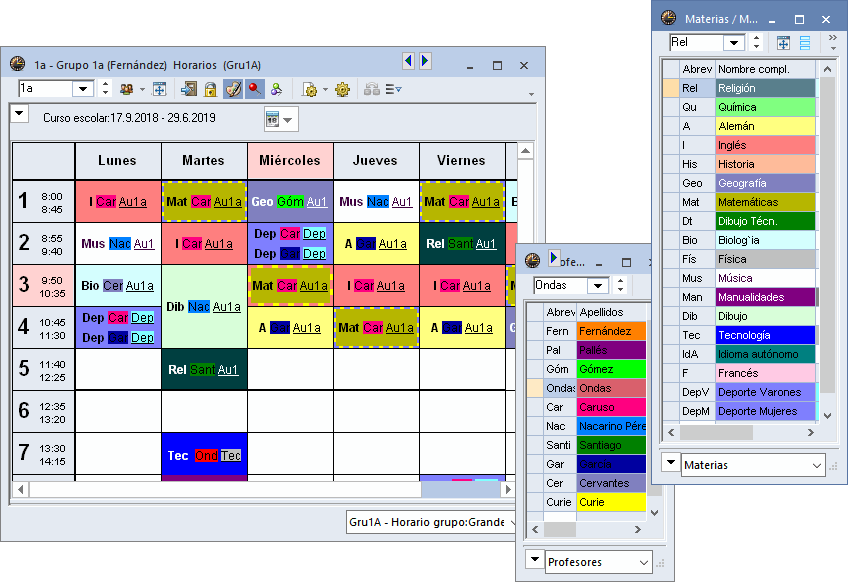Click the Tecnología blue cell in the Materias list
This screenshot has height=582, width=848.
pyautogui.click(x=765, y=335)
